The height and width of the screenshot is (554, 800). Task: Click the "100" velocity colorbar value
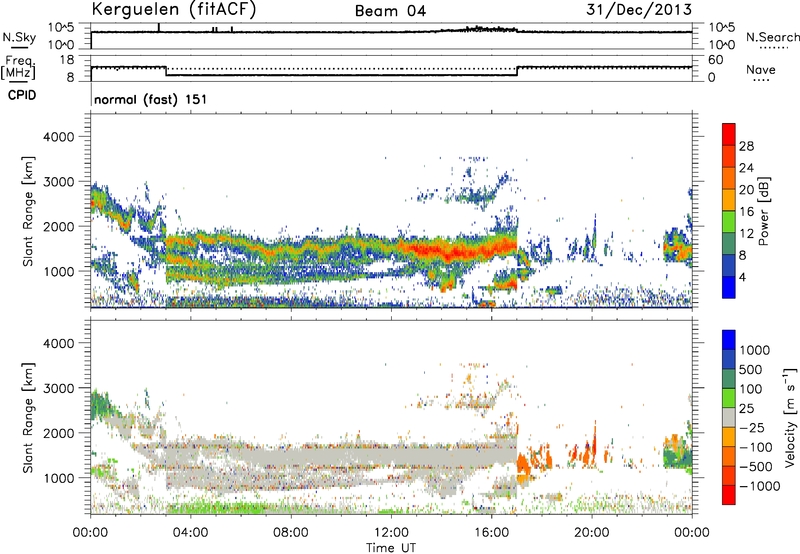[751, 389]
